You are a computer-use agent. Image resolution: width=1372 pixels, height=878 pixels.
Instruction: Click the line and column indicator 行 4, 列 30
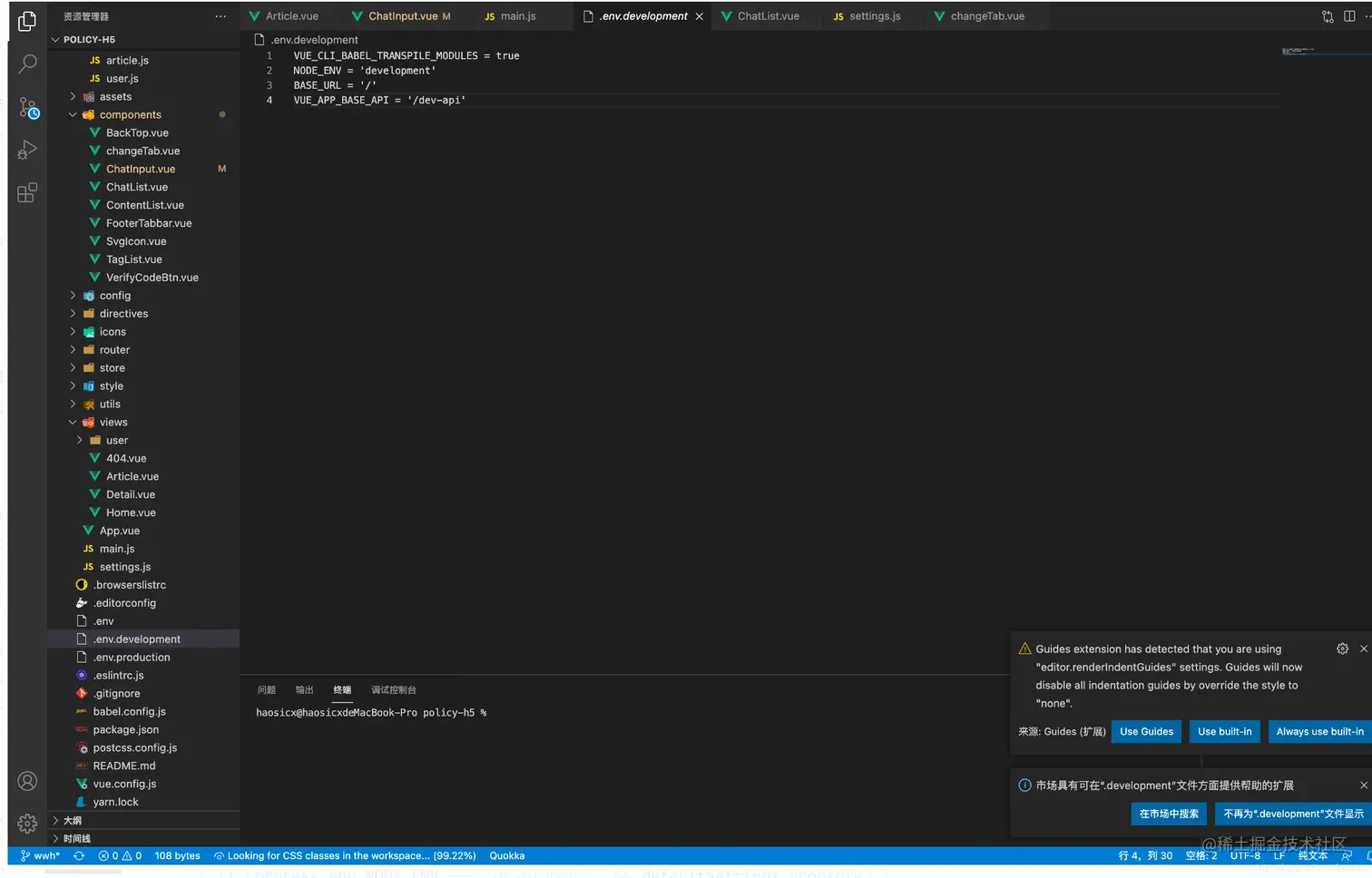coord(1145,855)
